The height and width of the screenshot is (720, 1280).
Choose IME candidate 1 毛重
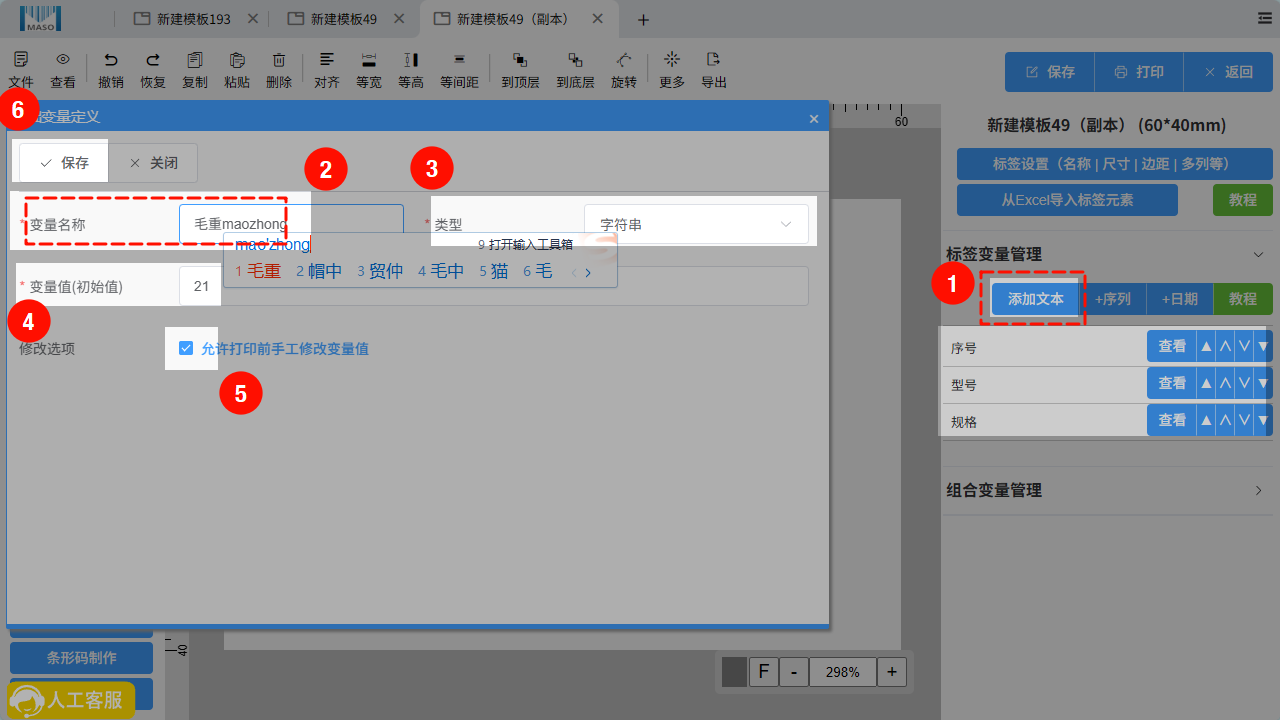(258, 271)
